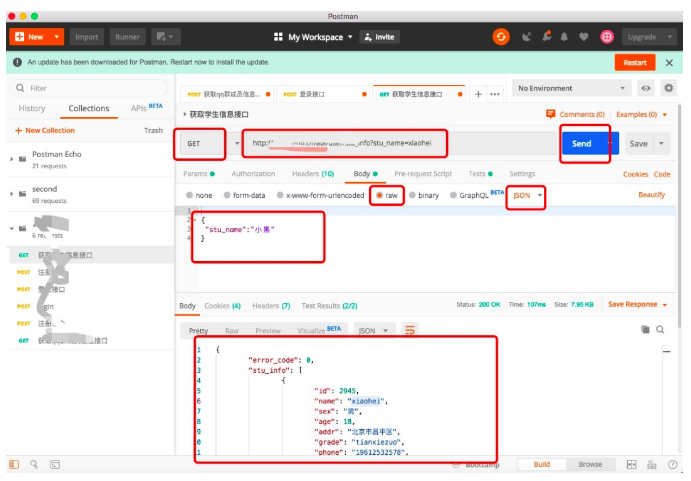Select the raw body type

386,195
